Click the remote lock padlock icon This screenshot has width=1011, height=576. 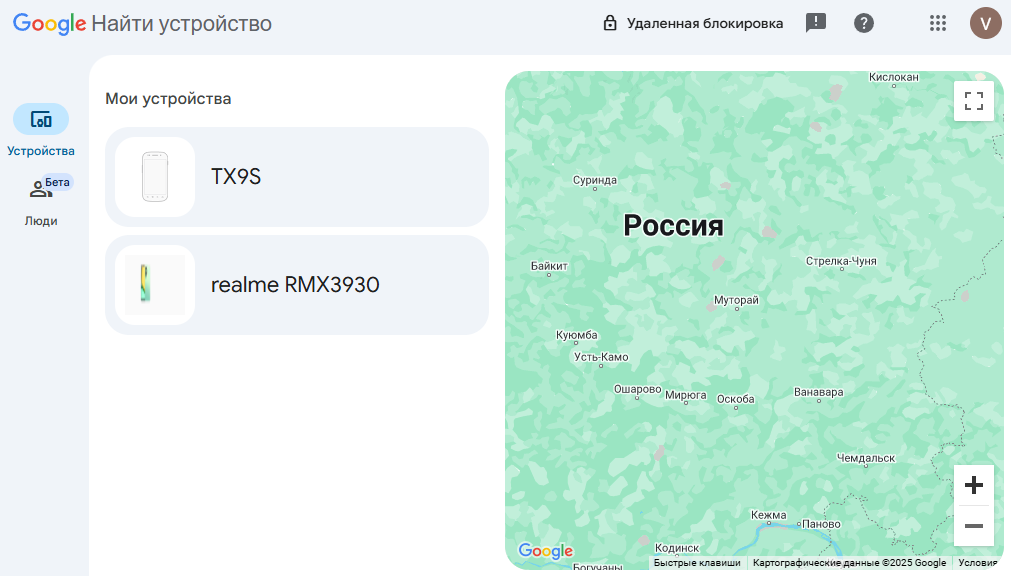(x=609, y=23)
